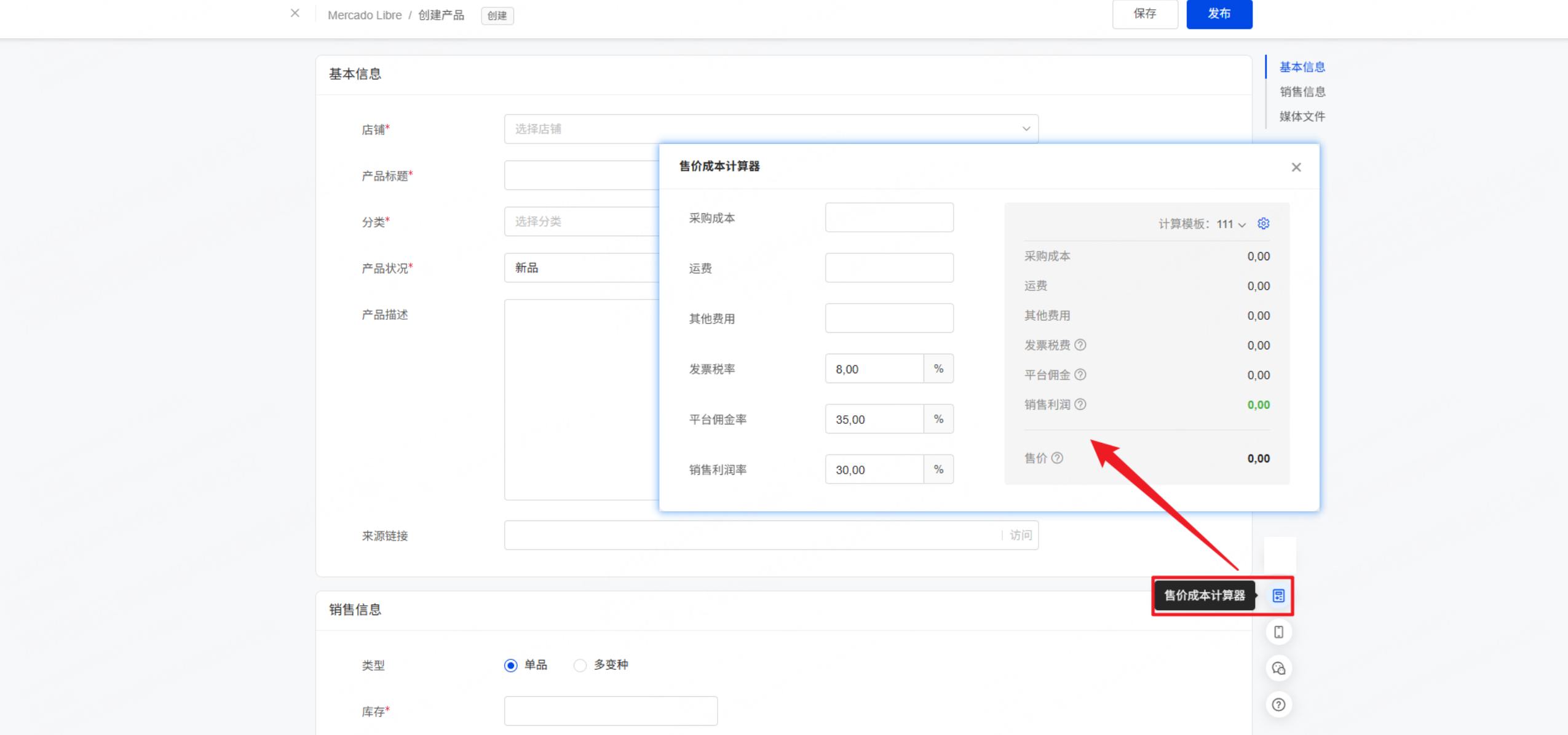Select the 多变种 radio button
1568x735 pixels.
click(579, 665)
